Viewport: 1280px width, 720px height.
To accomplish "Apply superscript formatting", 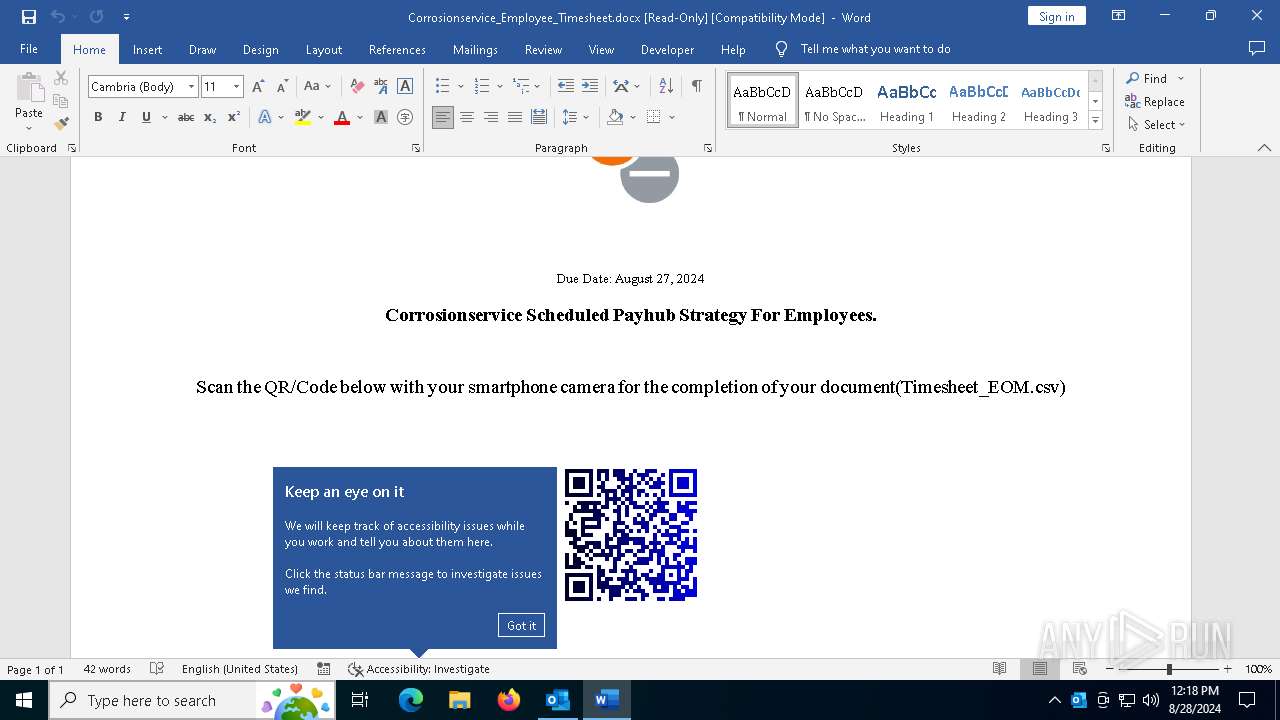I will click(233, 117).
